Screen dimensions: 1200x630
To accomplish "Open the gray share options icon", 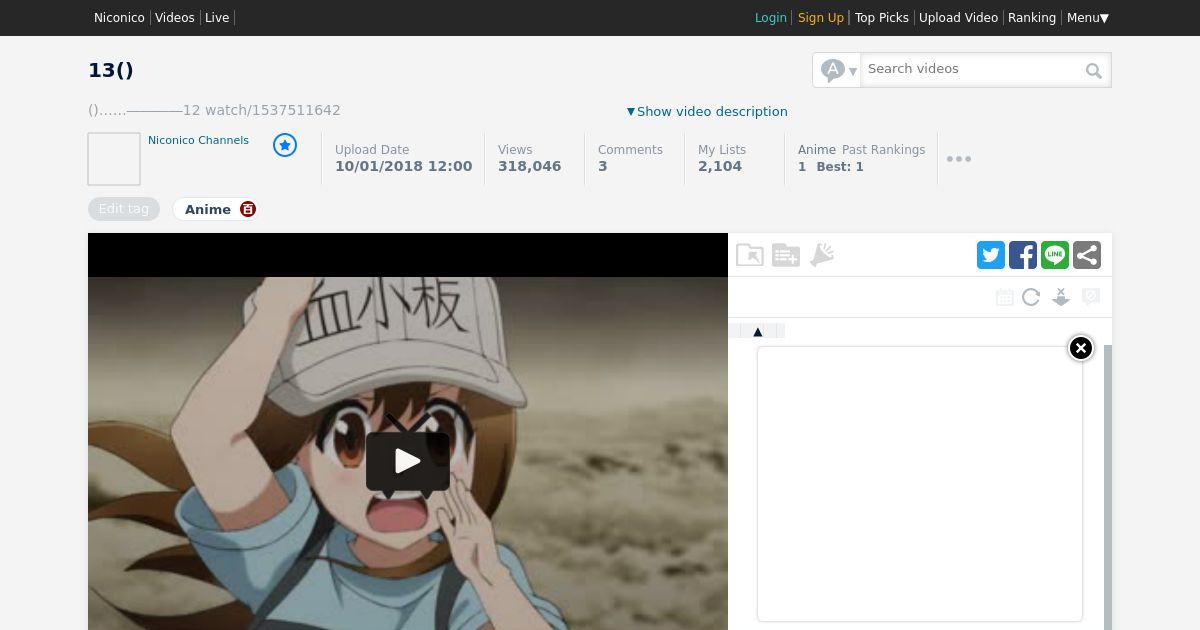I will 1087,255.
